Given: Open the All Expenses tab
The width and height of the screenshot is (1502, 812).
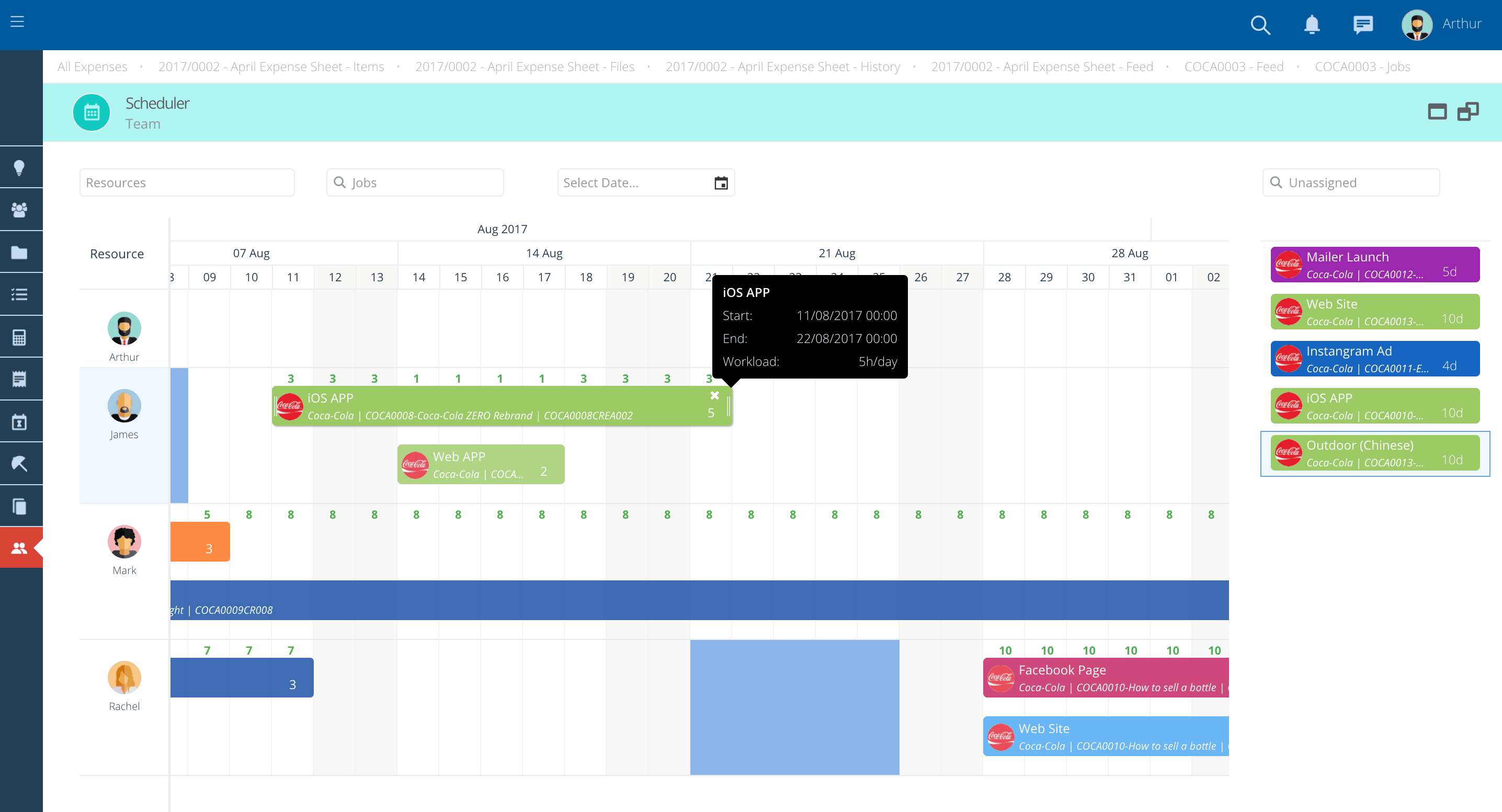Looking at the screenshot, I should pos(92,66).
